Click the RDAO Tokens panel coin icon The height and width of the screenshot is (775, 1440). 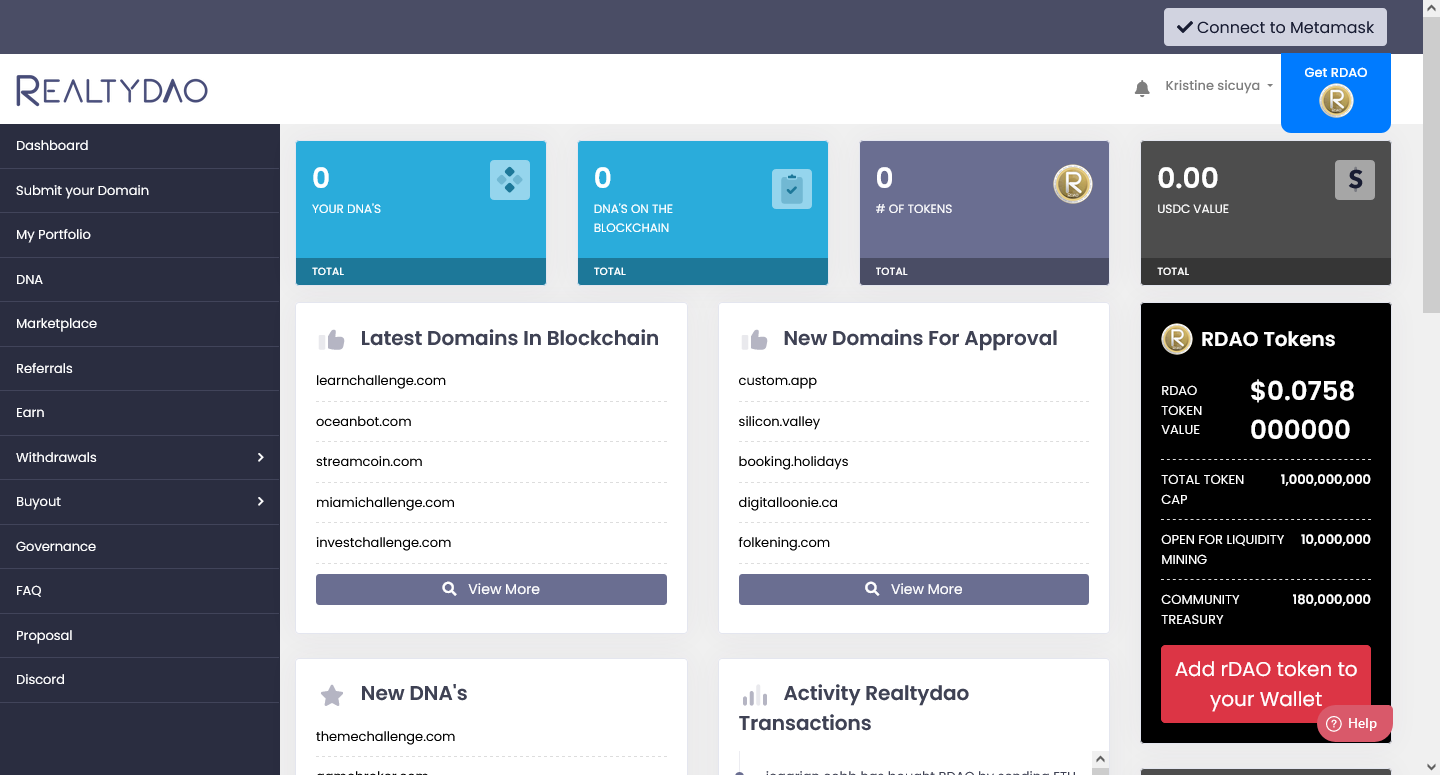[x=1176, y=339]
